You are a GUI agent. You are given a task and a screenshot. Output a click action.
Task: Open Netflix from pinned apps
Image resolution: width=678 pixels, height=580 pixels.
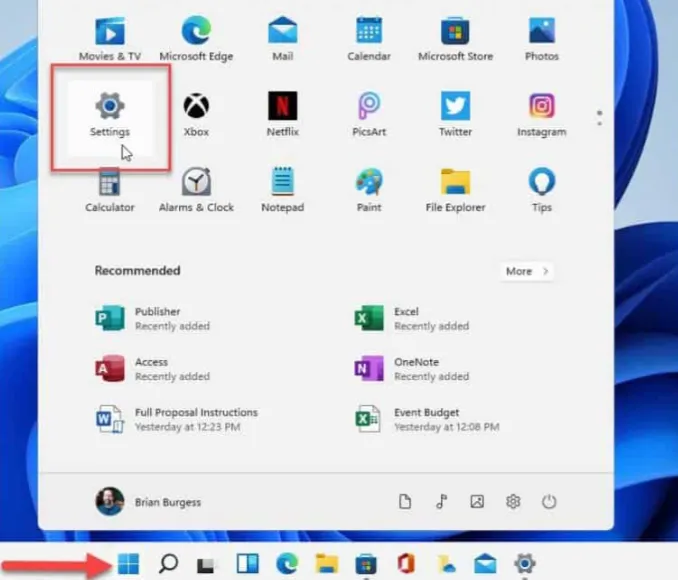tap(282, 114)
